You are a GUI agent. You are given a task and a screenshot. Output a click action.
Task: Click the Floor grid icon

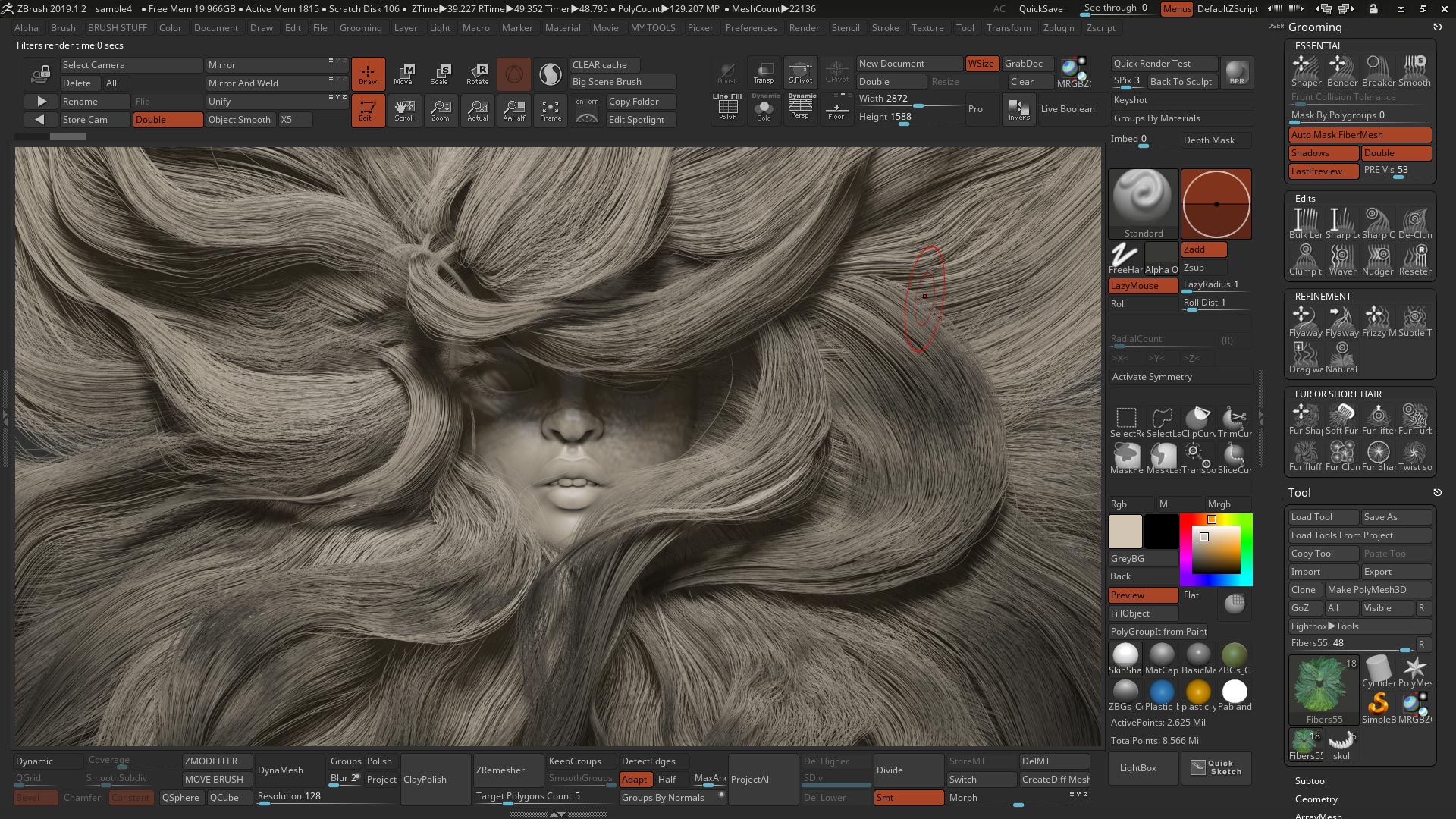[x=836, y=110]
